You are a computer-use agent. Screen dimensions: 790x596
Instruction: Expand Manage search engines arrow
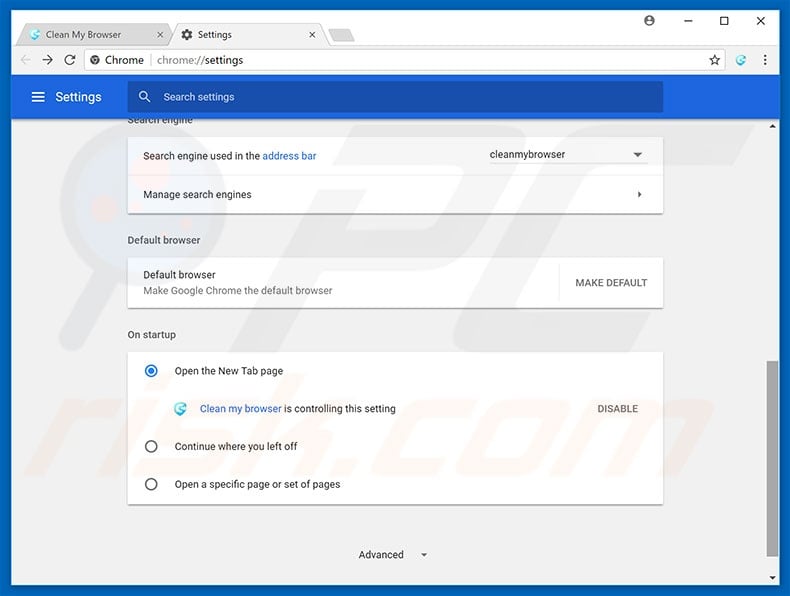click(x=639, y=194)
